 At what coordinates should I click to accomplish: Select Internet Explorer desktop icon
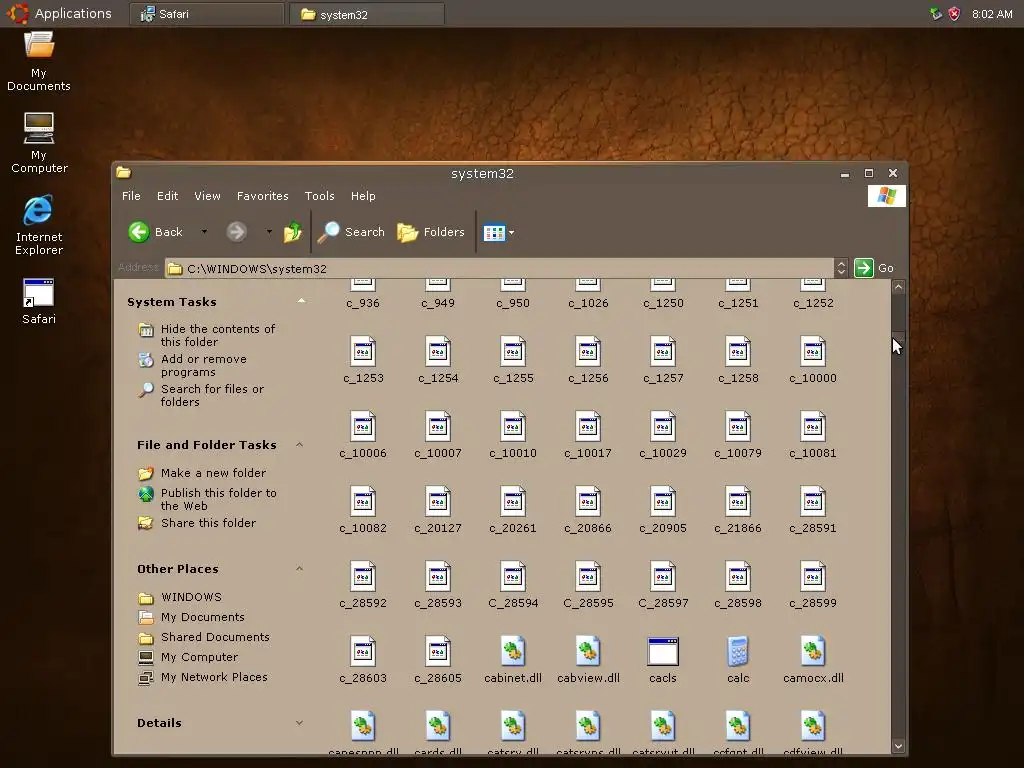click(x=39, y=225)
